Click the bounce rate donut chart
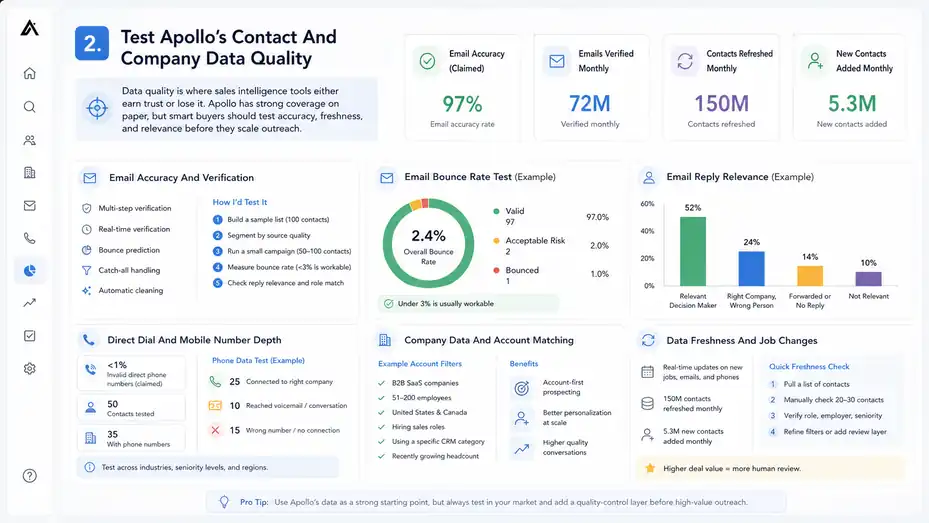This screenshot has height=523, width=929. point(428,244)
